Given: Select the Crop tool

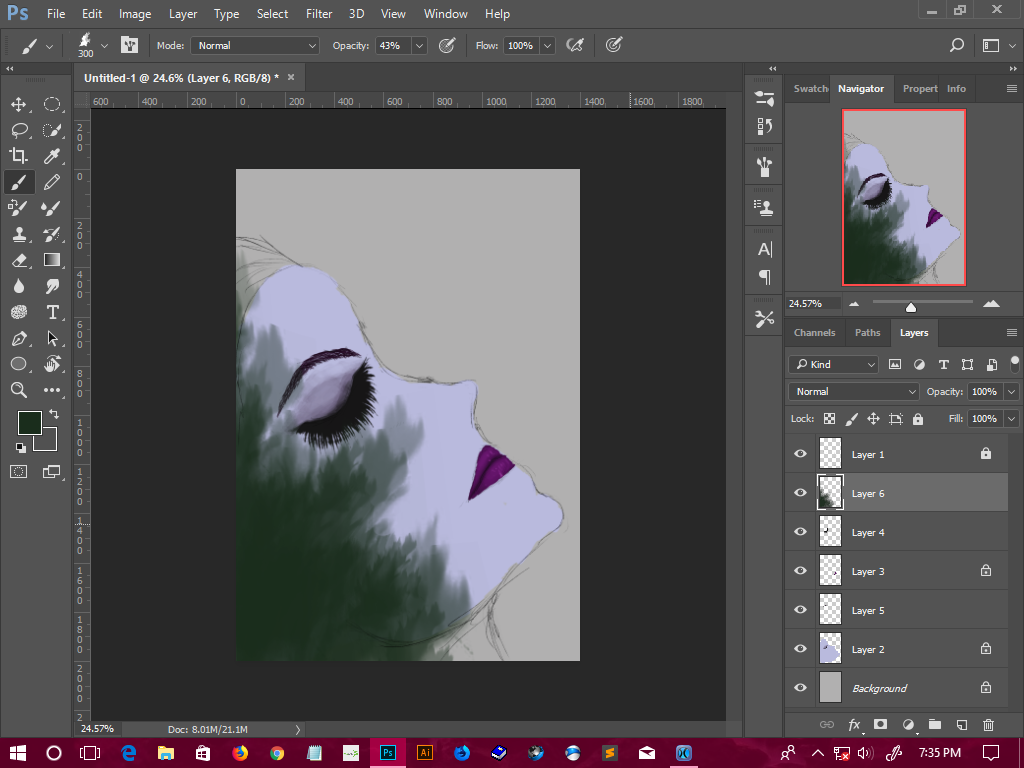Looking at the screenshot, I should pos(19,155).
